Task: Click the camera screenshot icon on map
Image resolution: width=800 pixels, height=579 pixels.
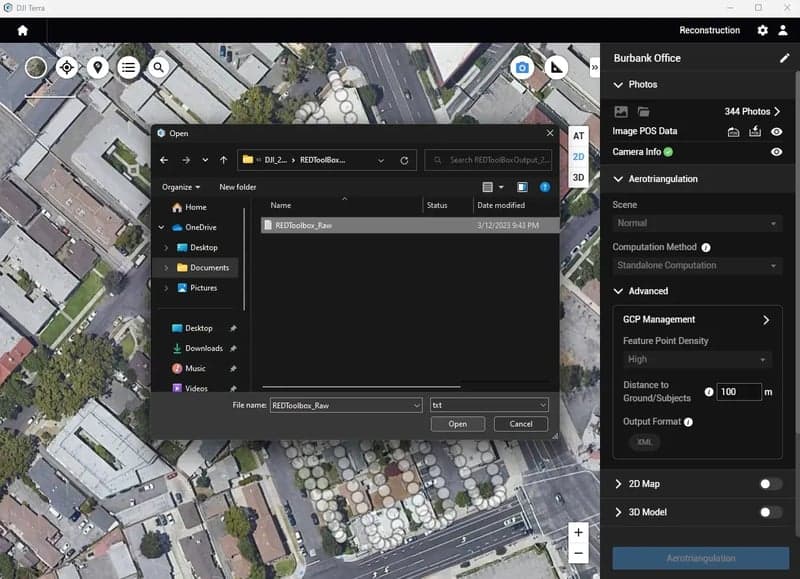Action: pos(521,67)
